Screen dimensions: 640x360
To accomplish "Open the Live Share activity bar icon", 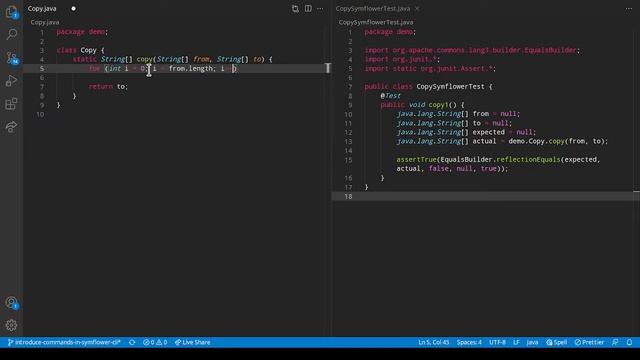I will 11,127.
